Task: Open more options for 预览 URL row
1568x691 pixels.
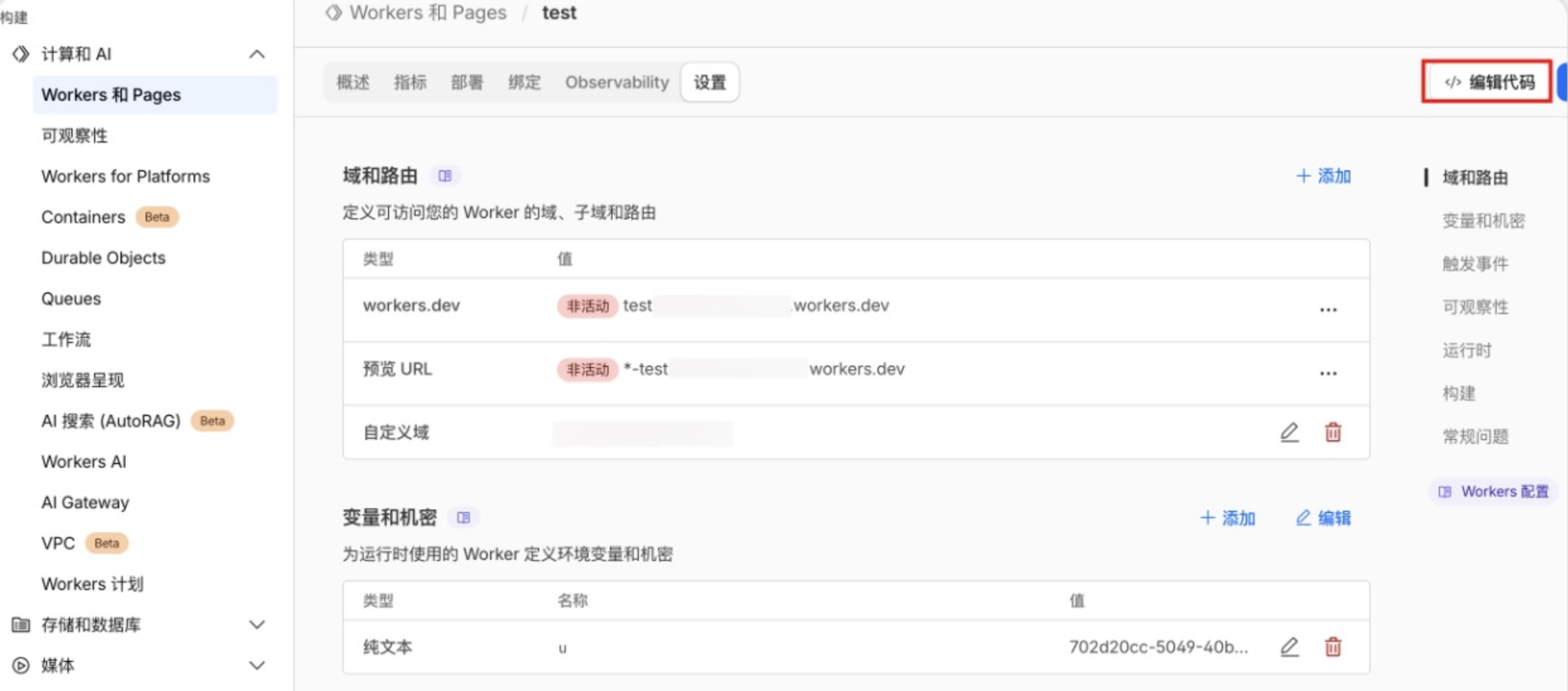Action: (x=1328, y=373)
